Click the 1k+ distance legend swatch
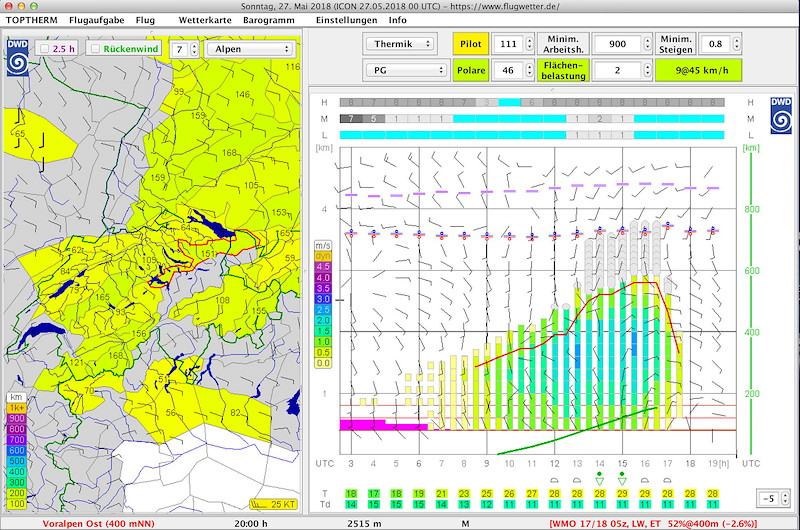This screenshot has height=530, width=800. (16, 408)
